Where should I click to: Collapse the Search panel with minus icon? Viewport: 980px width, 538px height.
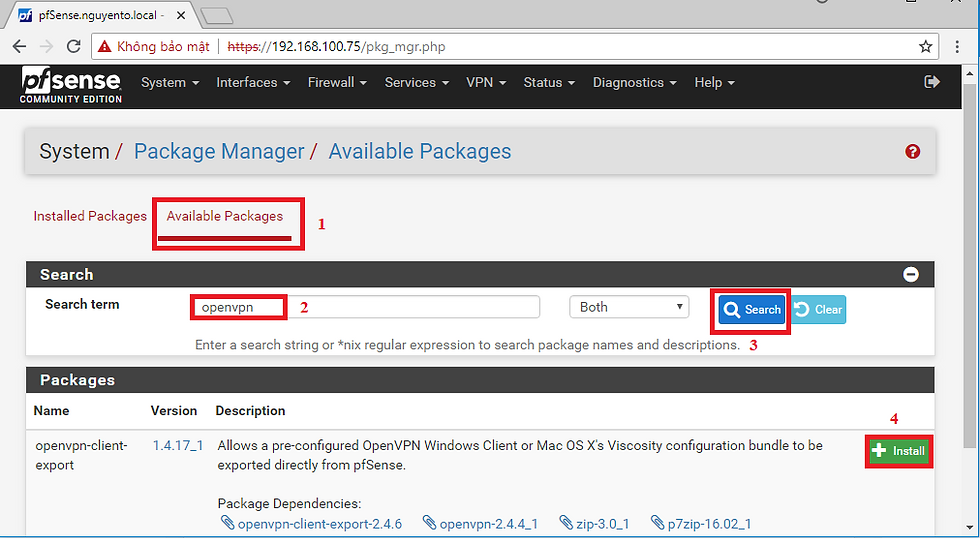pyautogui.click(x=911, y=274)
